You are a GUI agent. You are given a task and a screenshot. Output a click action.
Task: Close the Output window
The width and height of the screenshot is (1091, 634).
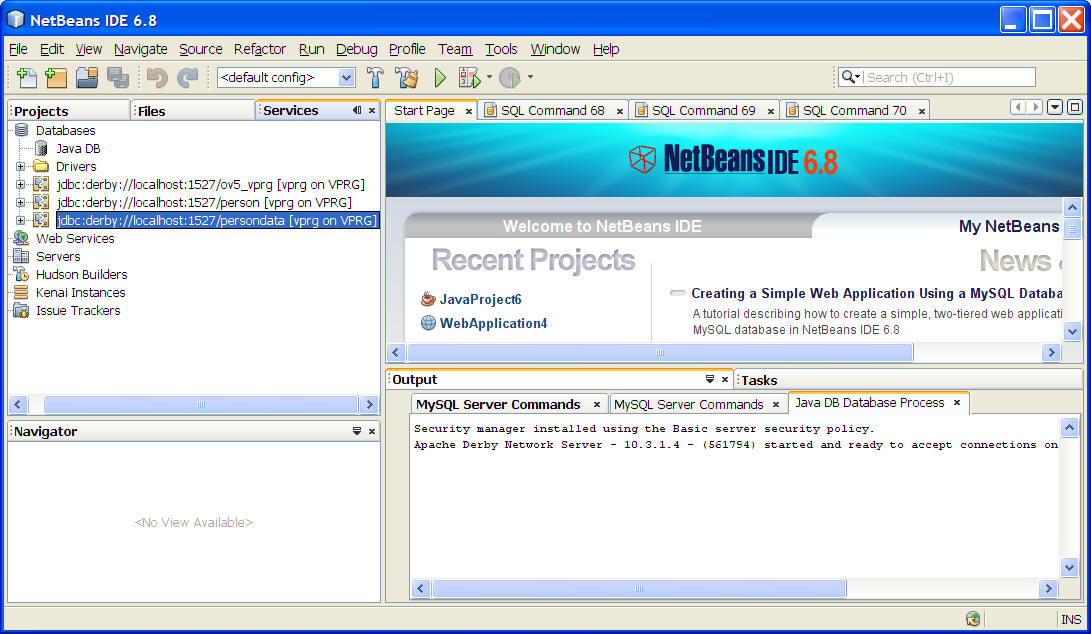725,379
